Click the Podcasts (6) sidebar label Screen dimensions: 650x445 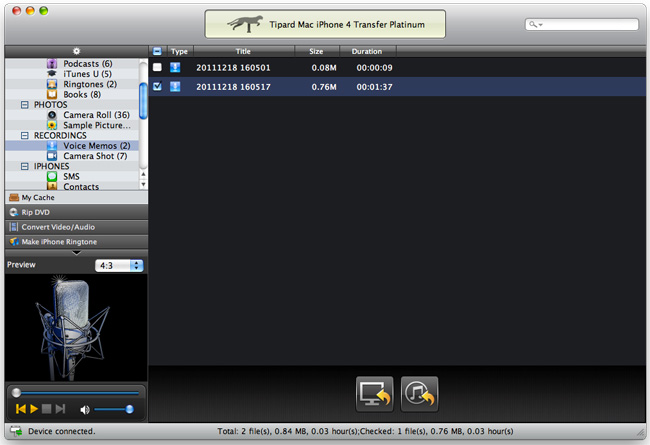click(87, 64)
